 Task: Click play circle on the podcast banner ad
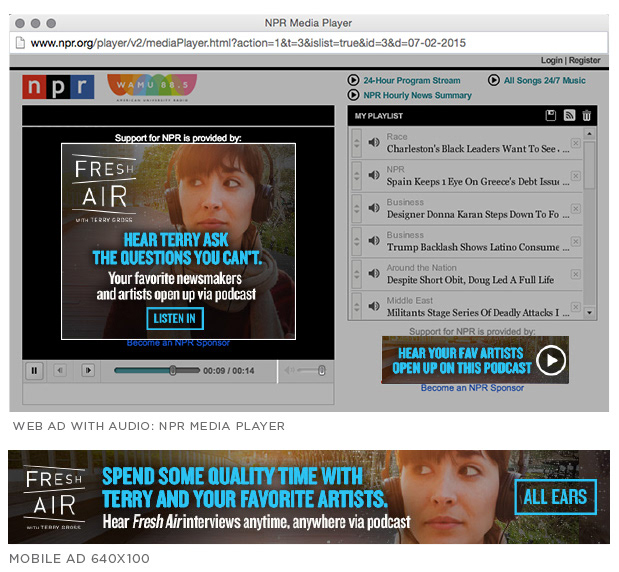(551, 360)
